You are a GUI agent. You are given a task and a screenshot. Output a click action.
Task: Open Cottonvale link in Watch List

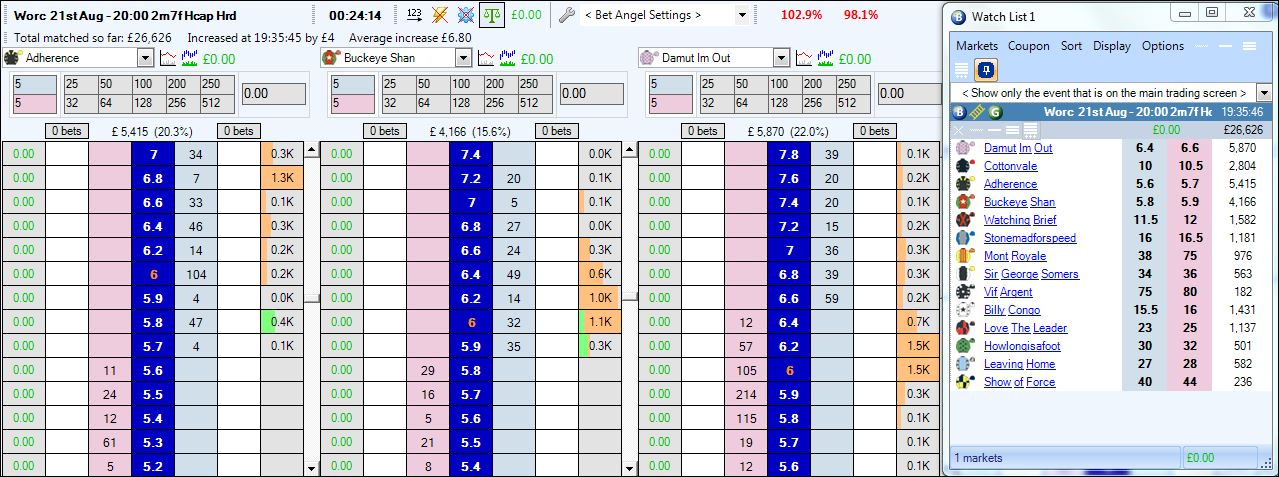pos(1010,166)
